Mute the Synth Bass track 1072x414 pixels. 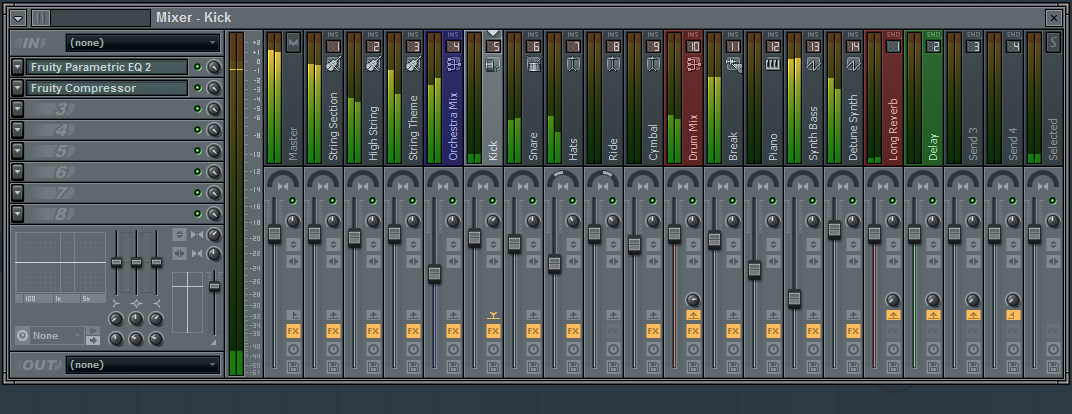point(813,200)
